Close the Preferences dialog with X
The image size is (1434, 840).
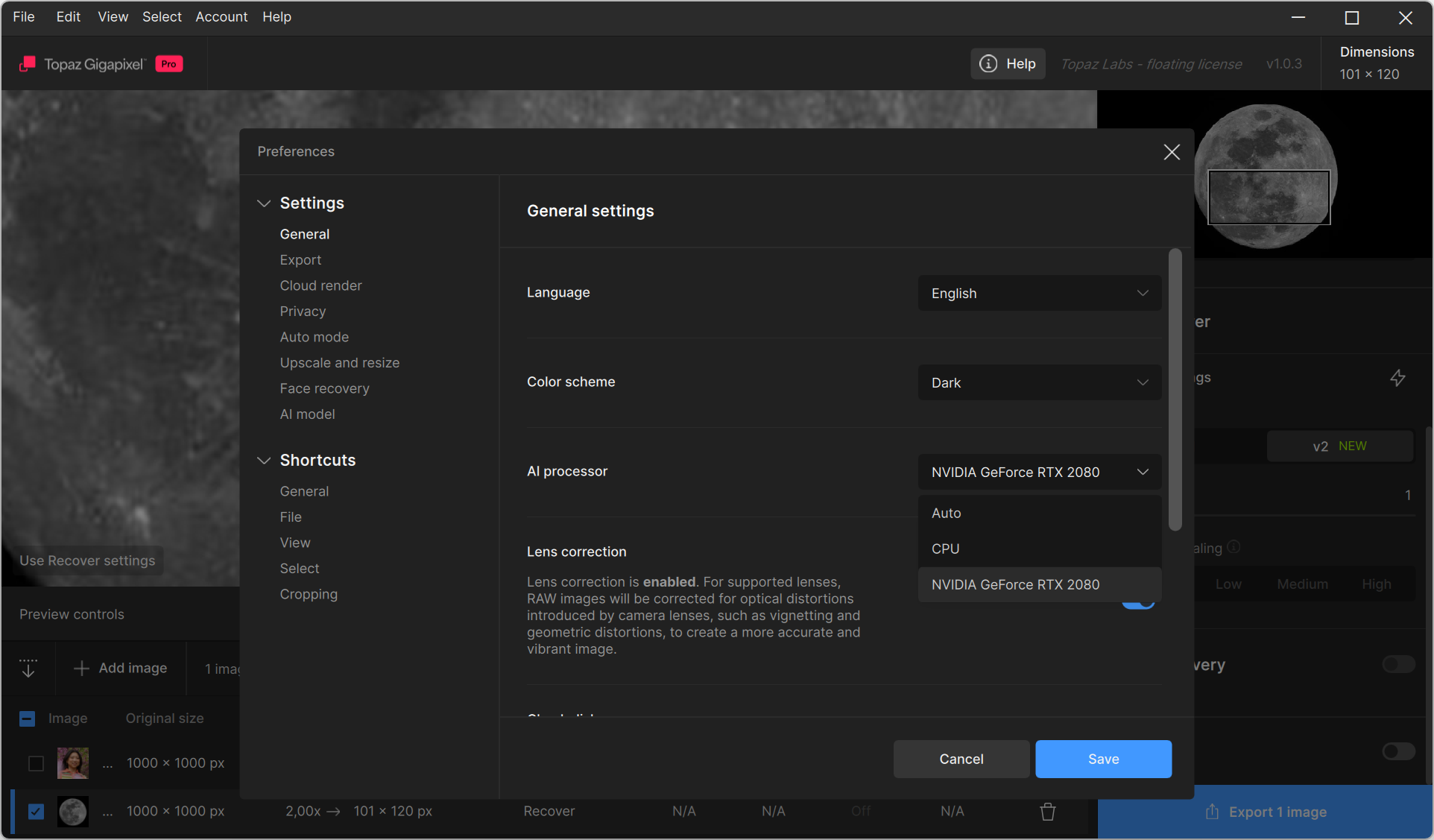[1172, 152]
